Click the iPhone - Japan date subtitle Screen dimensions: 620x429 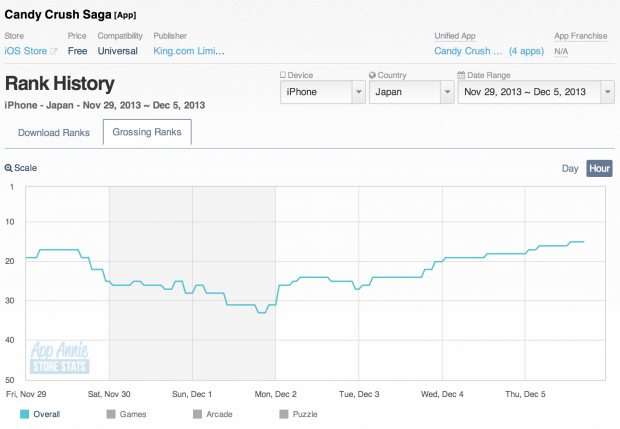(x=105, y=105)
